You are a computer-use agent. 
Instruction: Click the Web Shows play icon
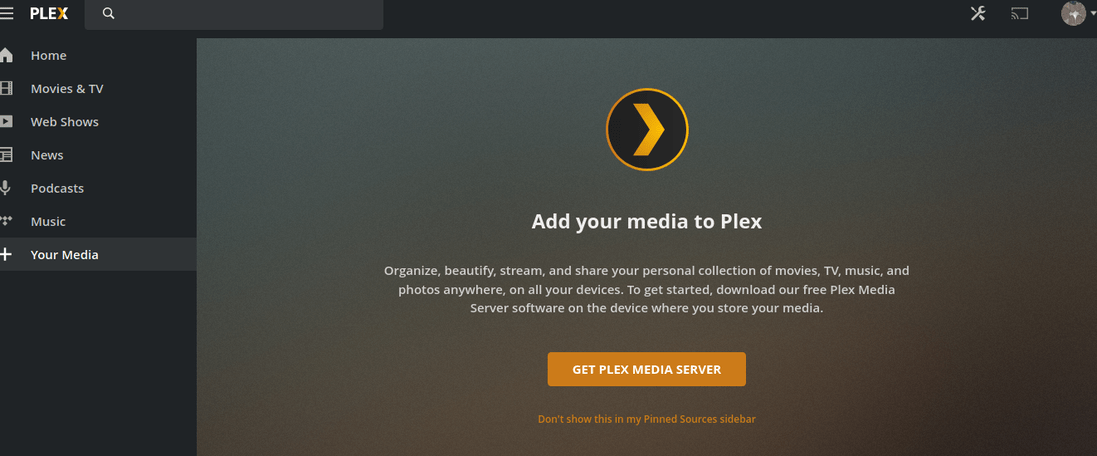click(6, 122)
